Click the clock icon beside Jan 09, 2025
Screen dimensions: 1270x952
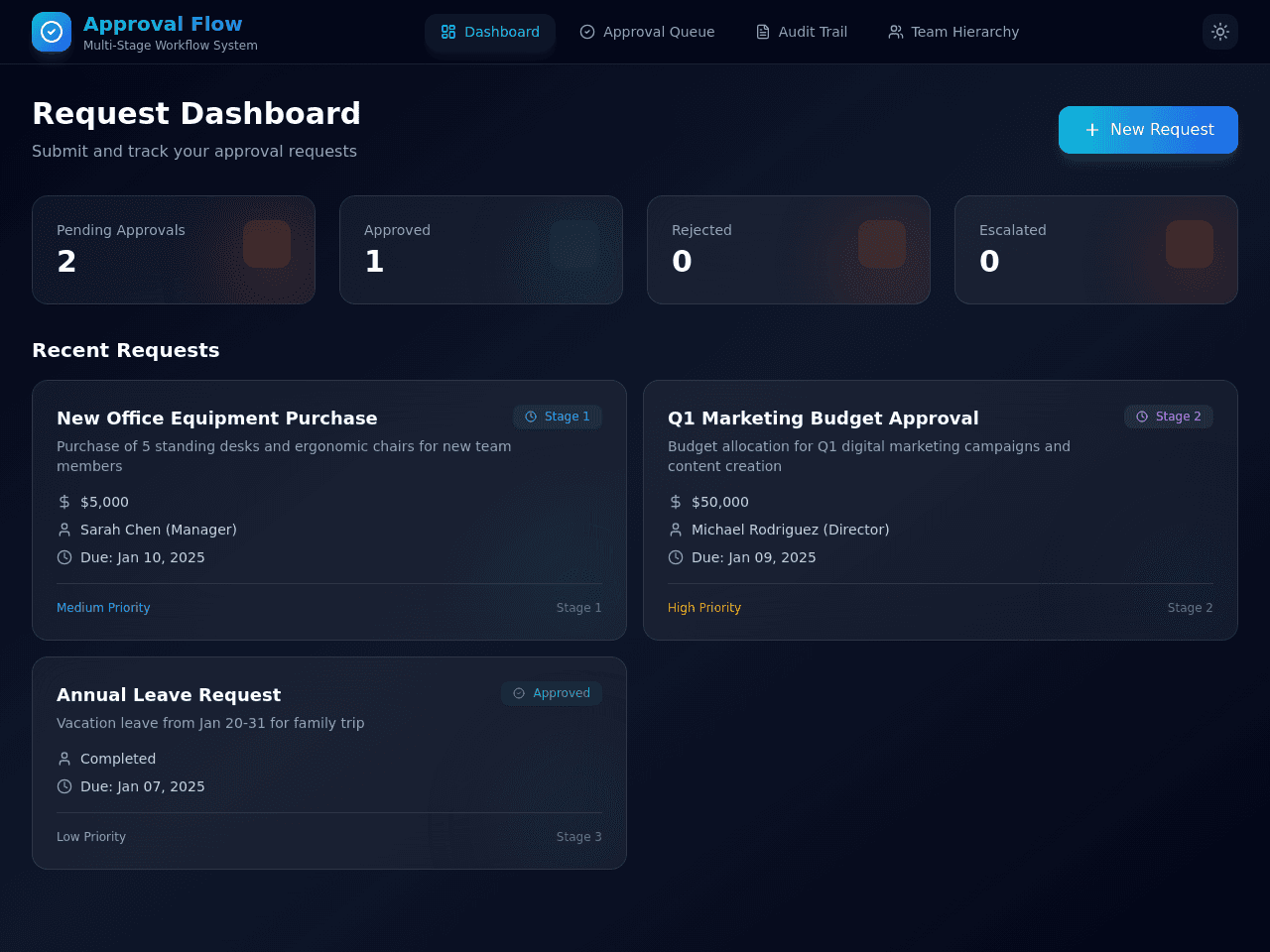point(676,557)
